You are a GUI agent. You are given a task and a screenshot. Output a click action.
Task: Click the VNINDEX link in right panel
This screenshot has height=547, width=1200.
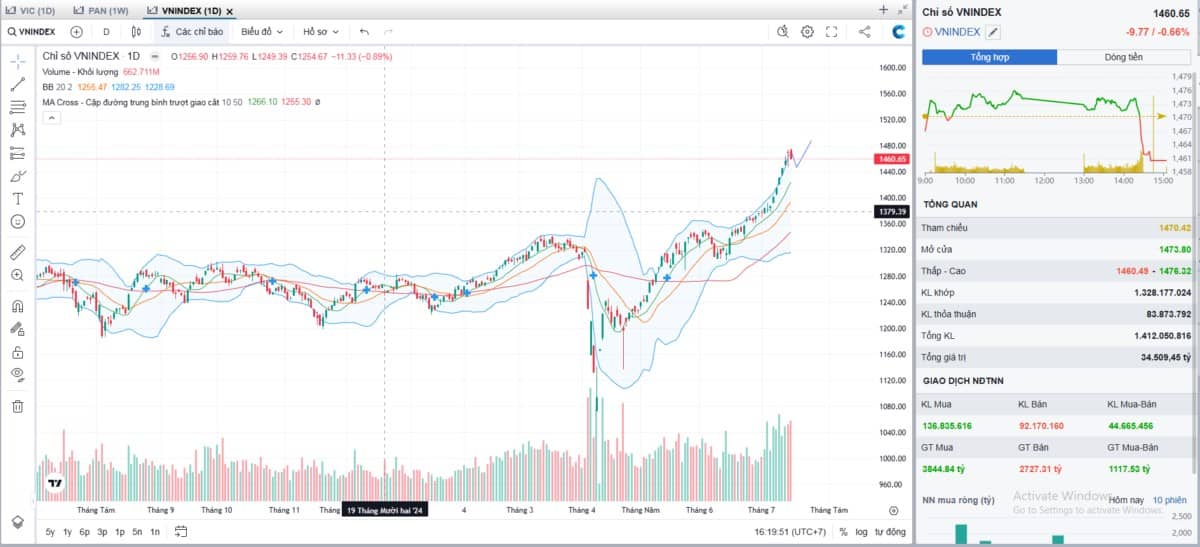[957, 32]
